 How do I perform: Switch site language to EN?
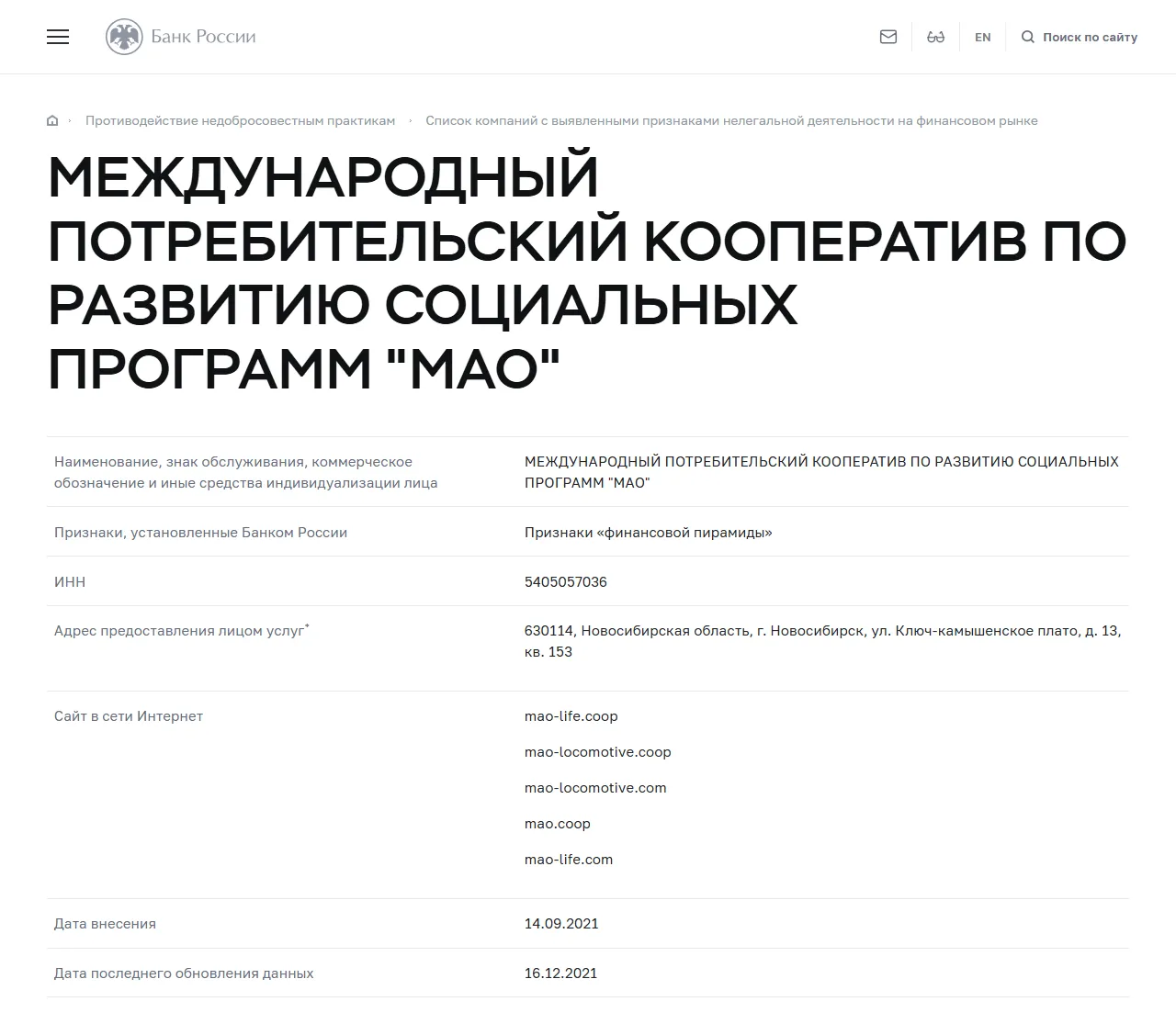pos(983,37)
